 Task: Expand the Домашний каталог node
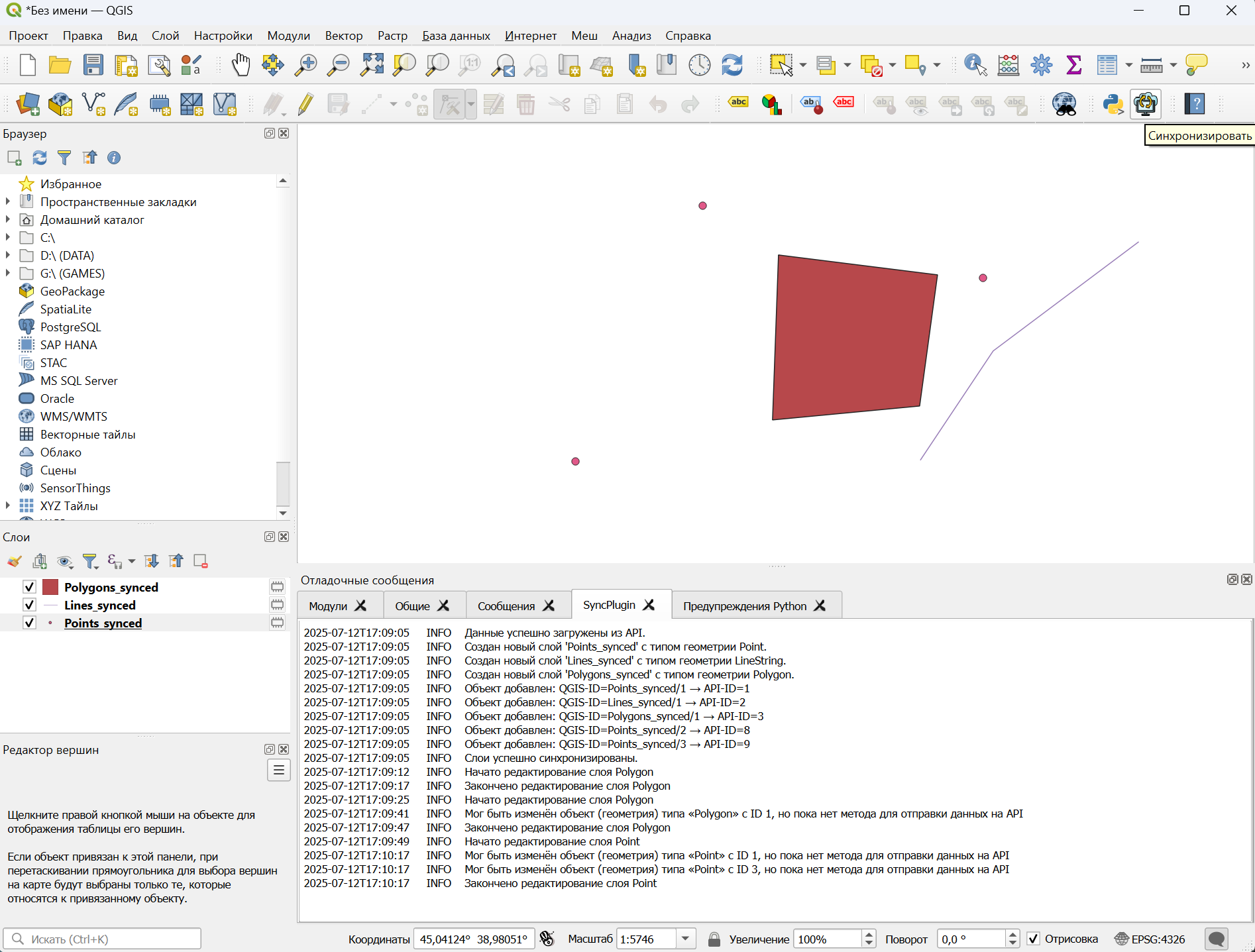[8, 219]
